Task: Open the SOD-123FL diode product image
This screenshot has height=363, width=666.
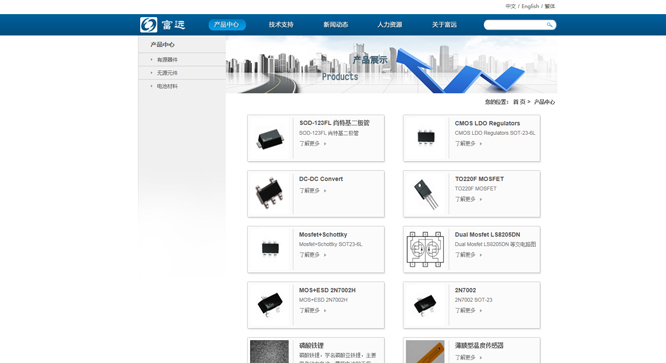Action: click(x=270, y=138)
